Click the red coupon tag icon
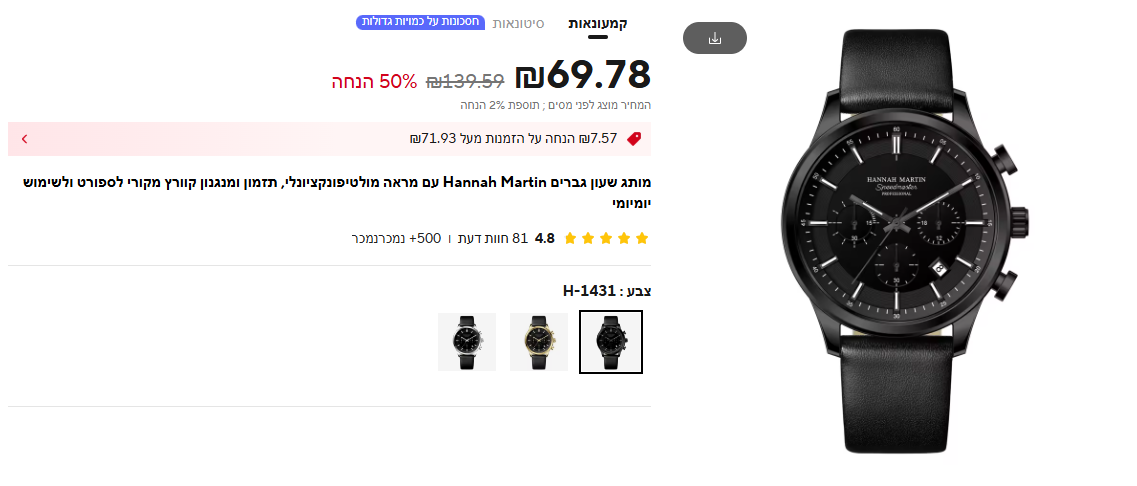The image size is (1137, 486). (634, 139)
